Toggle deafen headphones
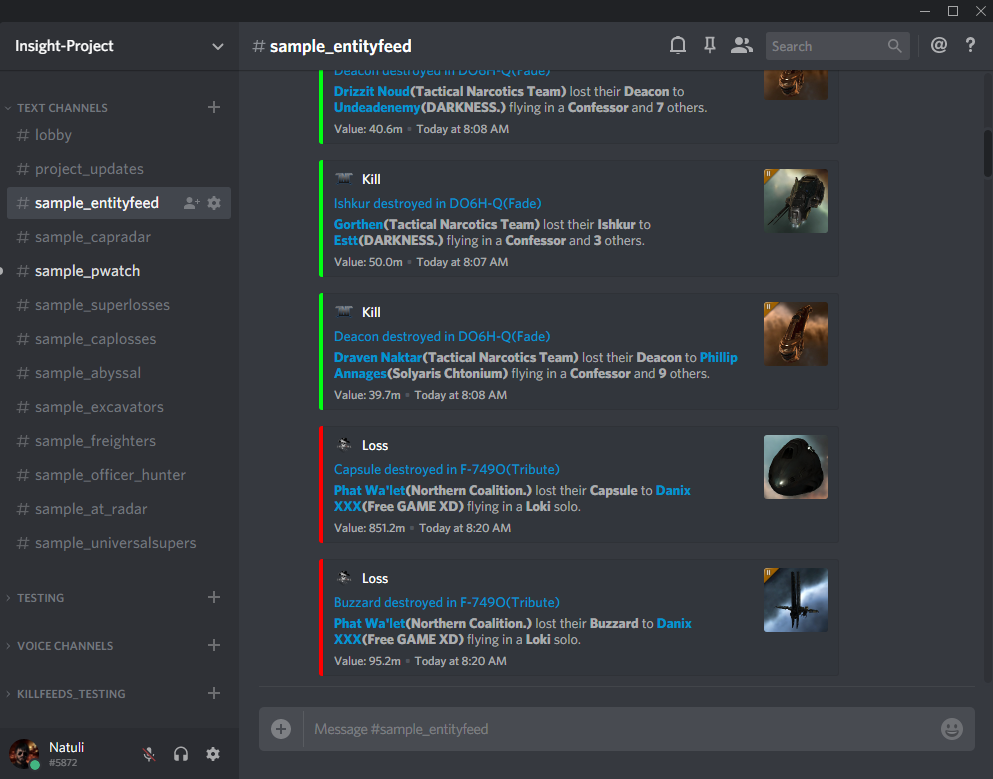Viewport: 993px width, 779px height. 181,754
